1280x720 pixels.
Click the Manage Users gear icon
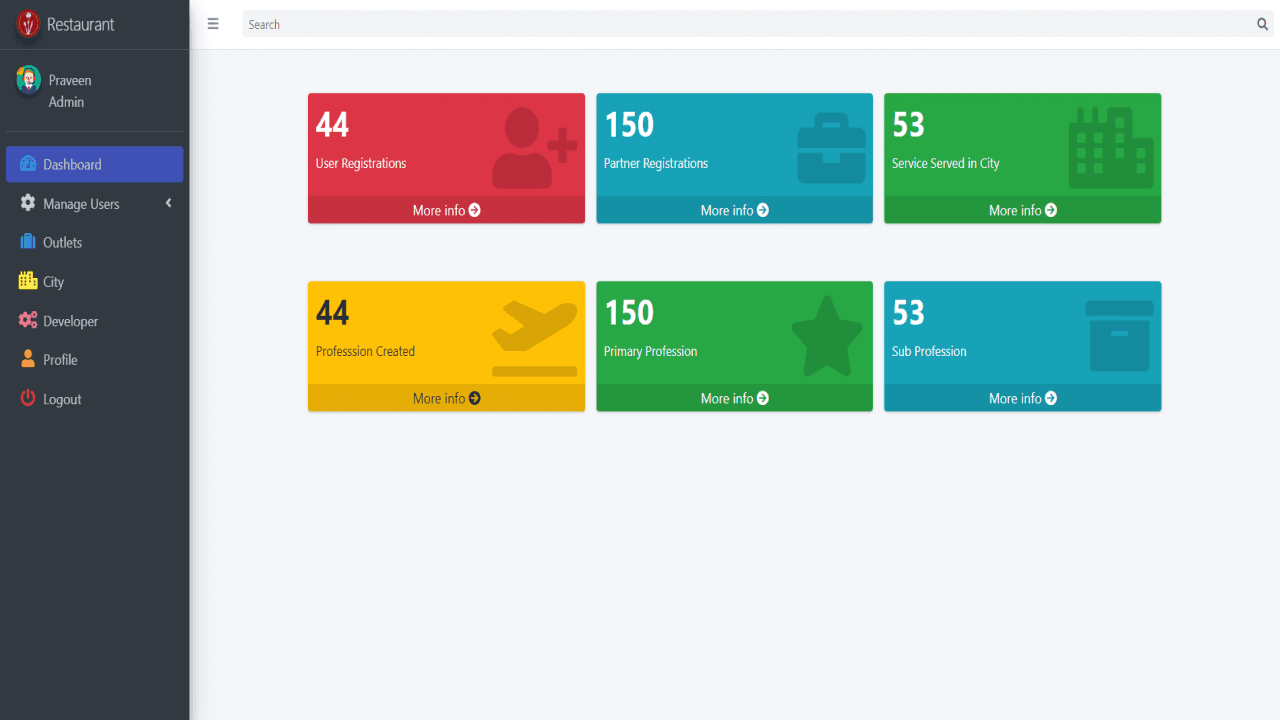pos(28,203)
